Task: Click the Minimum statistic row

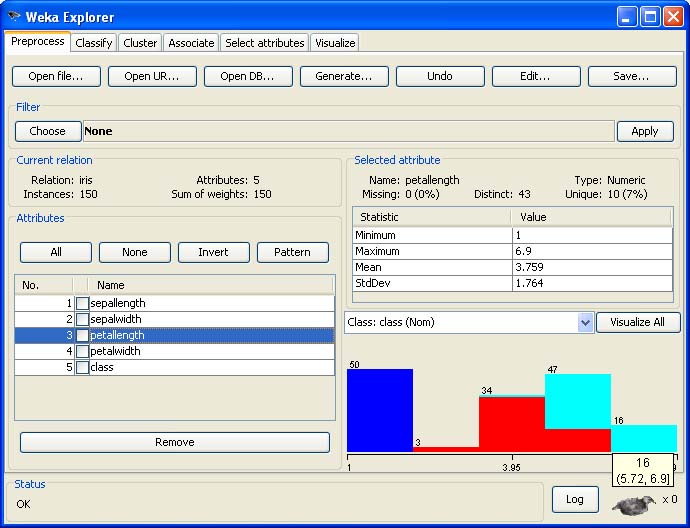Action: [x=513, y=235]
